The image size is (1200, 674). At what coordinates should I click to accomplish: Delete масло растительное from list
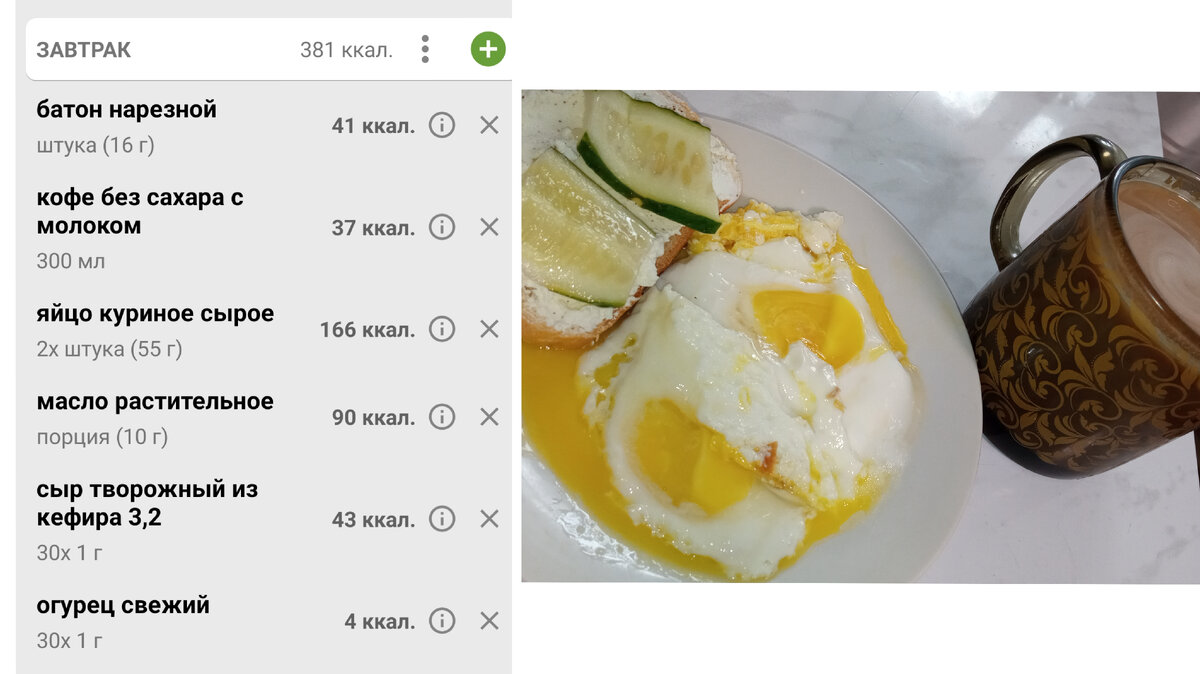(x=489, y=417)
